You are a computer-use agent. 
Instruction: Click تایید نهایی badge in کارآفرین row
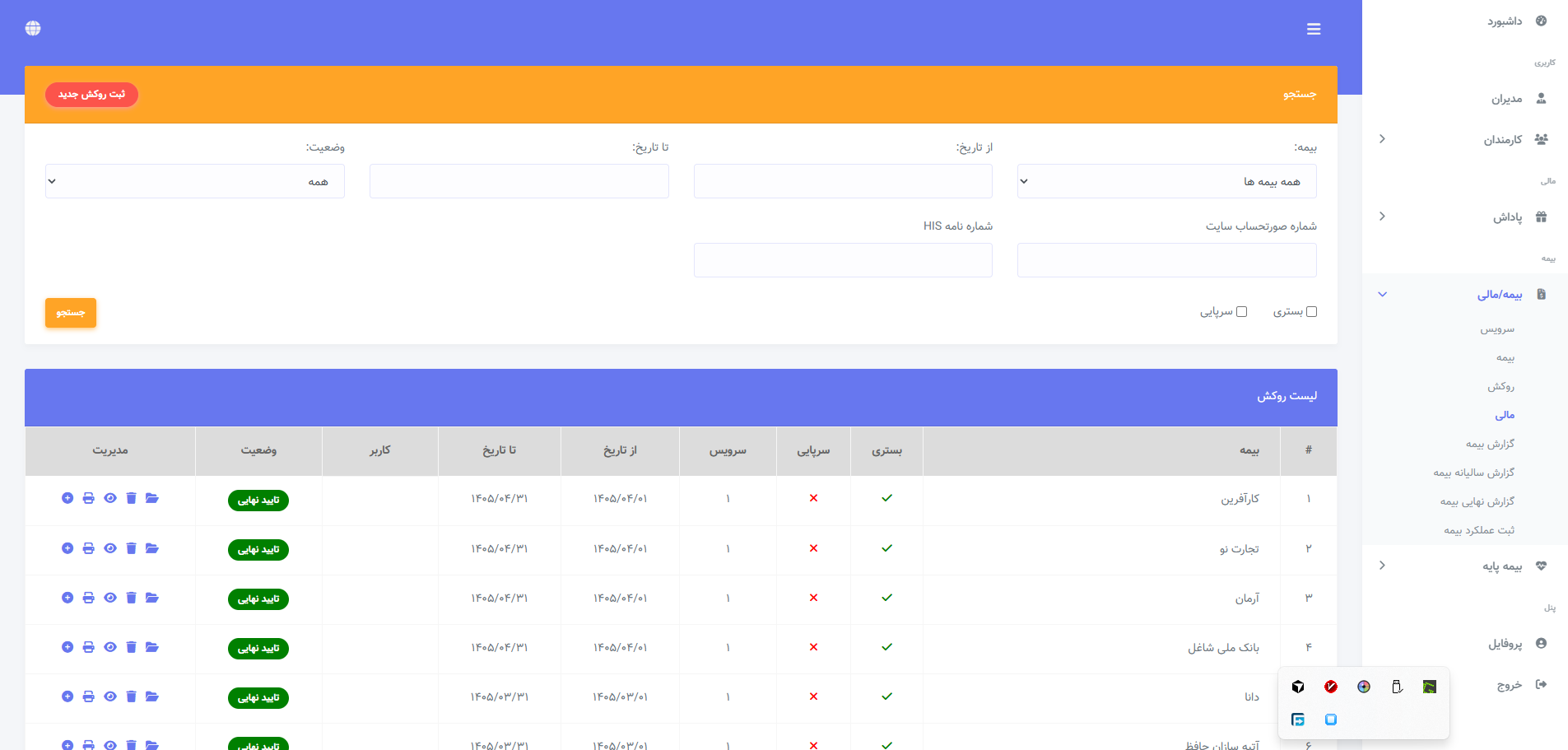coord(258,500)
